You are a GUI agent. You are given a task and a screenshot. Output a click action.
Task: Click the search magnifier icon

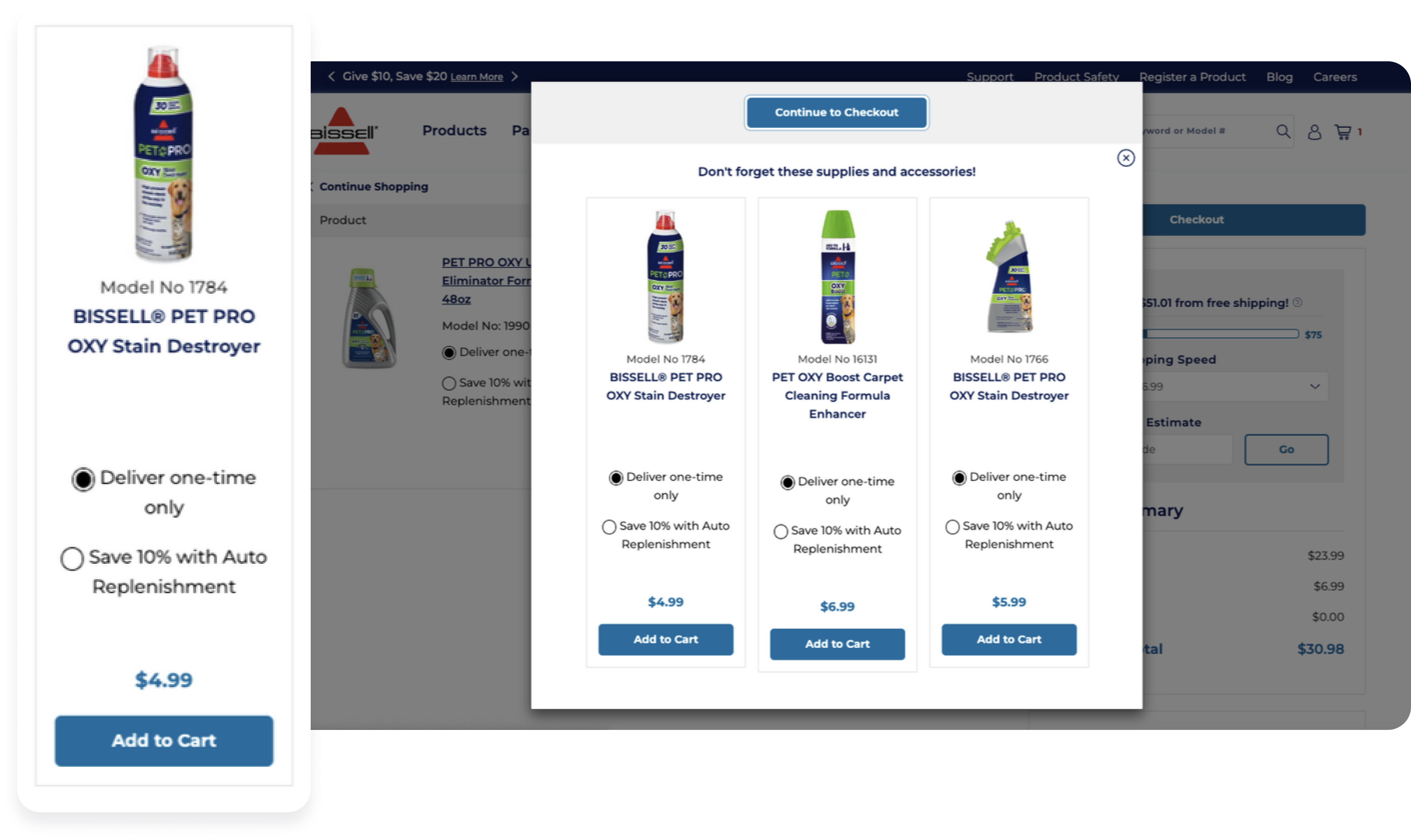point(1283,131)
